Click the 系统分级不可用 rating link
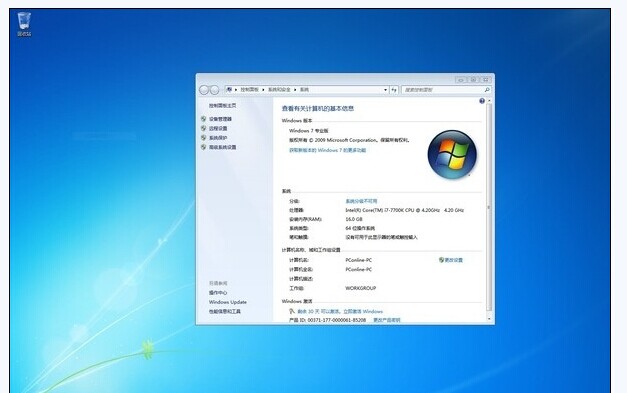The image size is (627, 393). [x=361, y=201]
